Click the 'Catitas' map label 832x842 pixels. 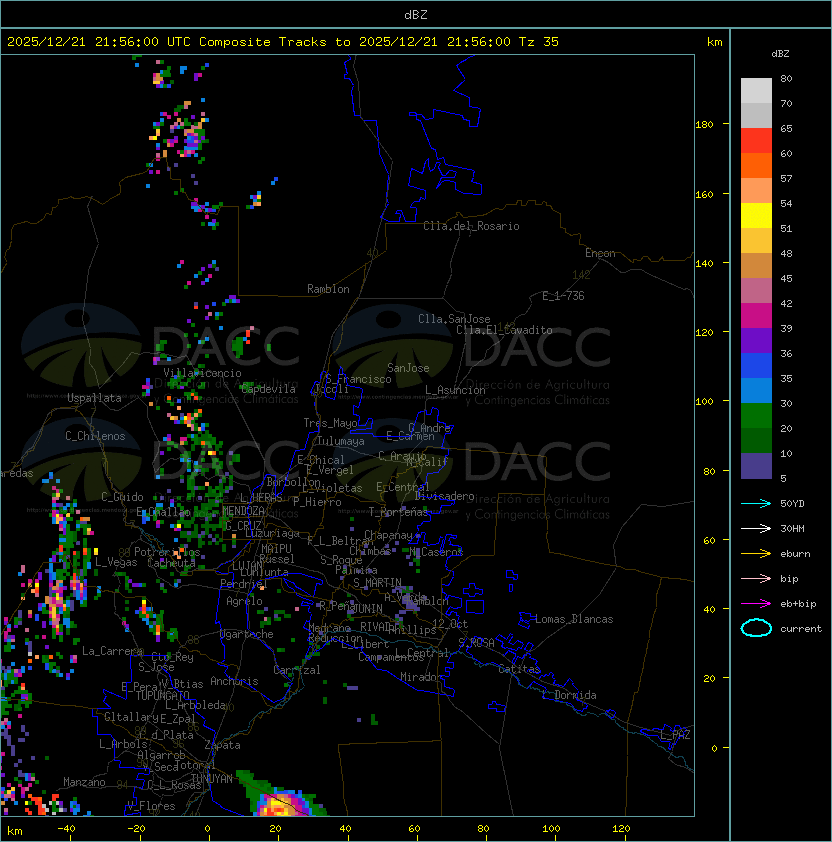point(519,669)
